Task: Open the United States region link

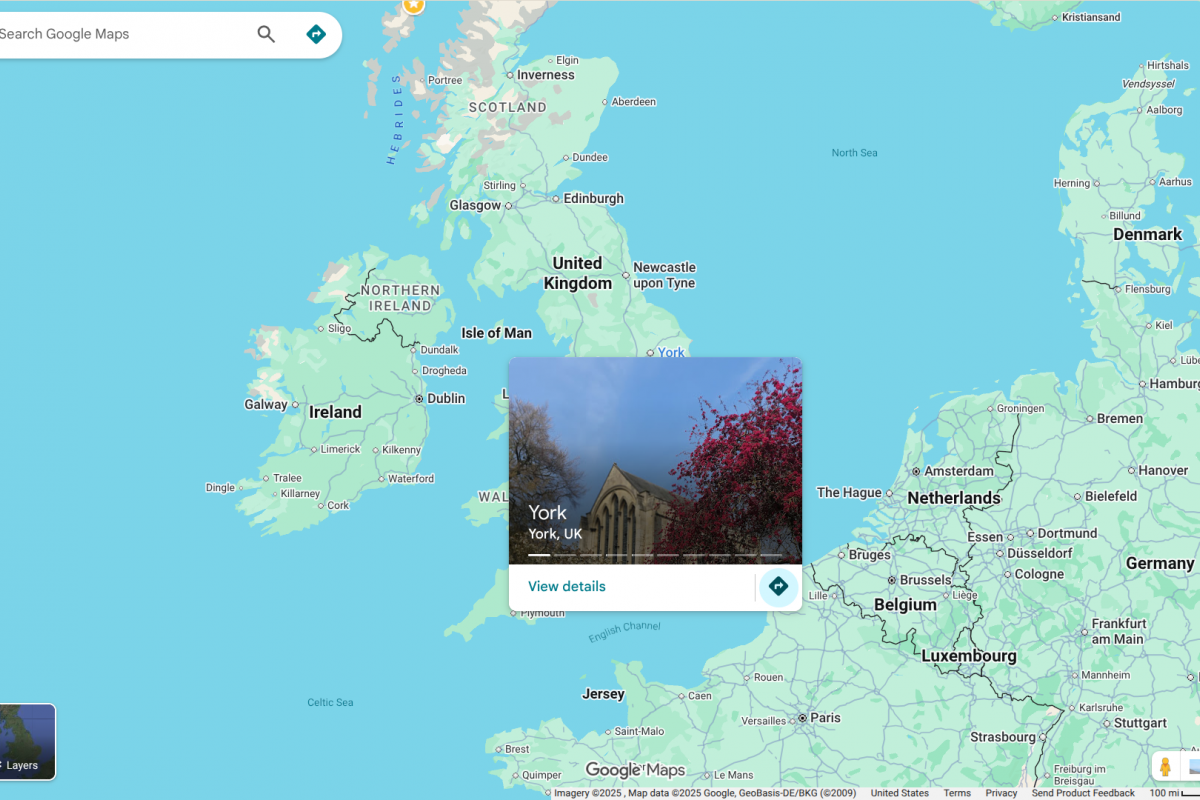Action: (x=899, y=793)
